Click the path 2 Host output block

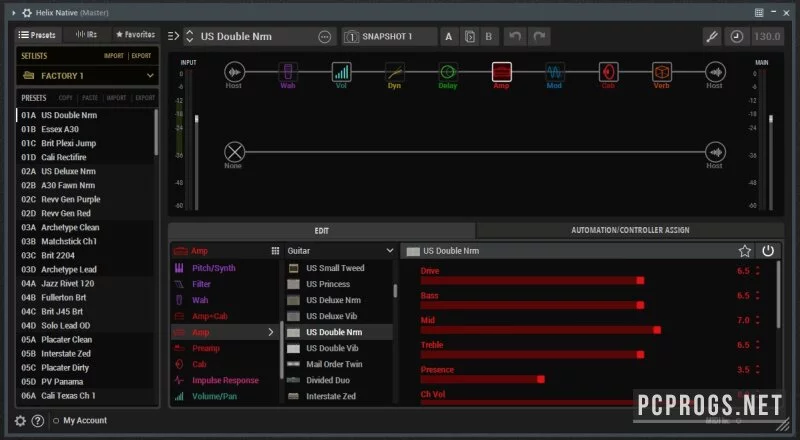(715, 152)
